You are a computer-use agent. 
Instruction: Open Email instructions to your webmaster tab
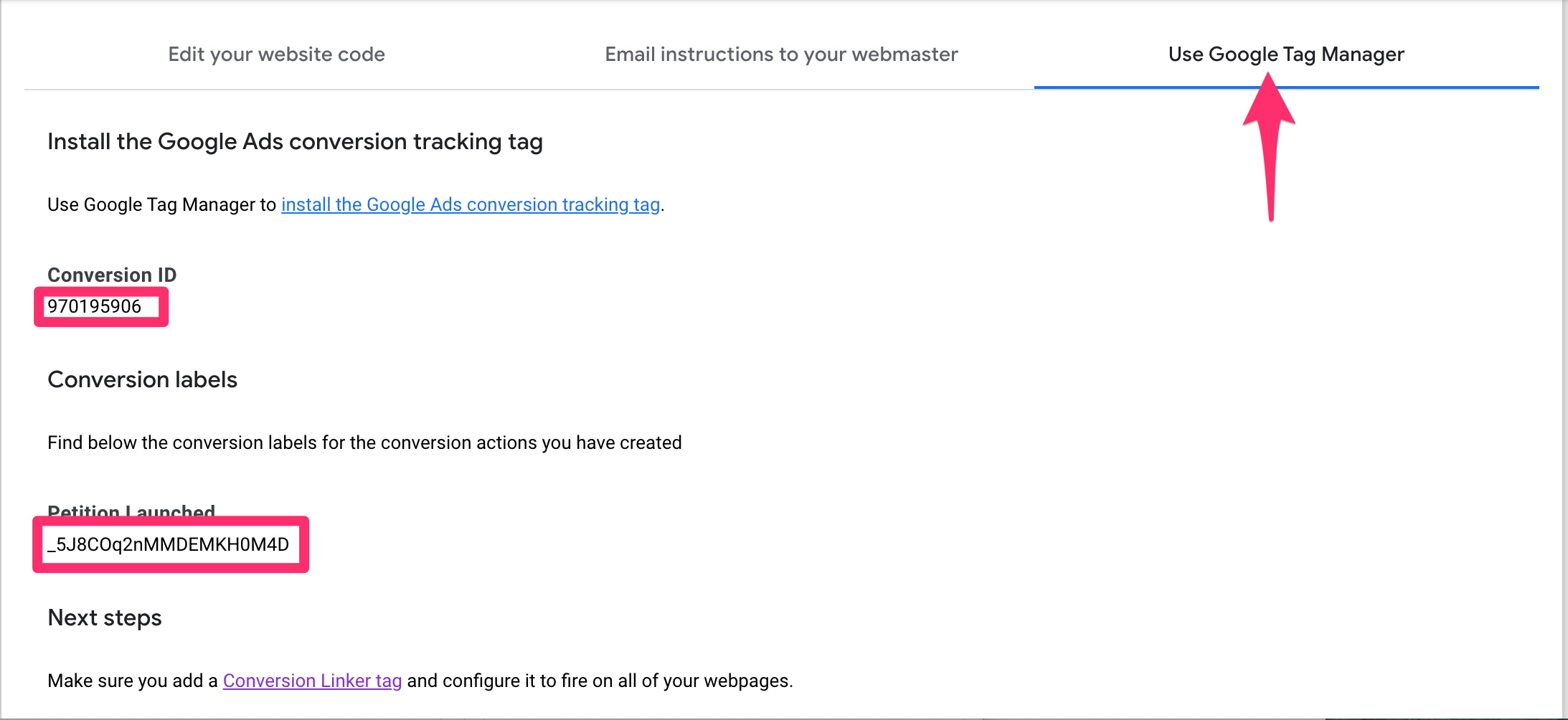coord(781,55)
